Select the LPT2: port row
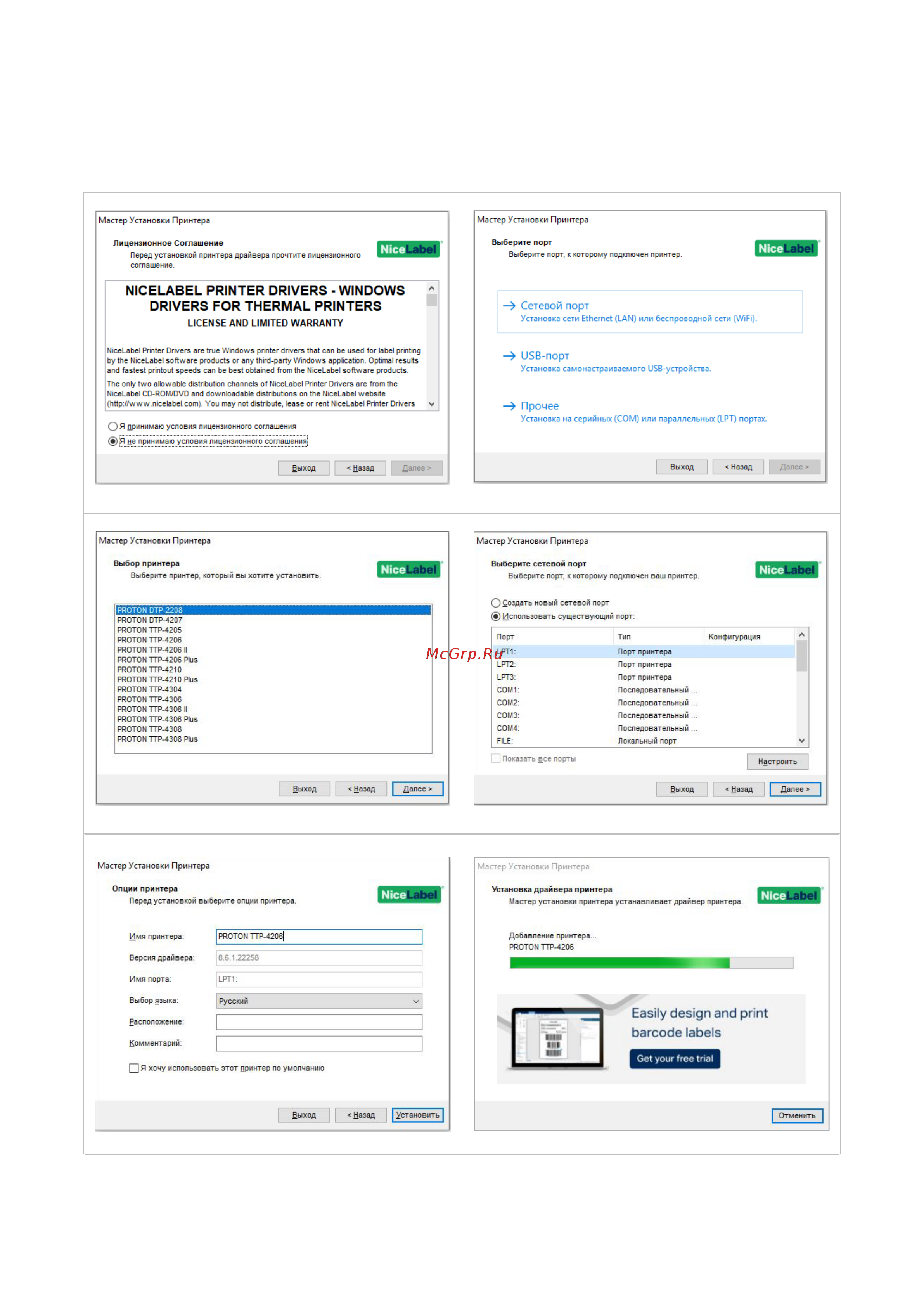This screenshot has height=1307, width=924. [643, 665]
